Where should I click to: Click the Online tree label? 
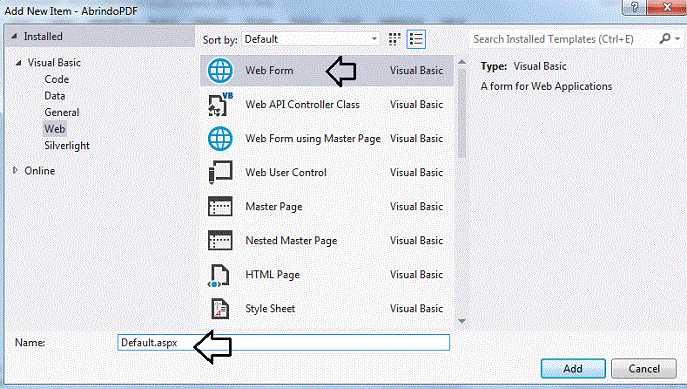click(39, 170)
